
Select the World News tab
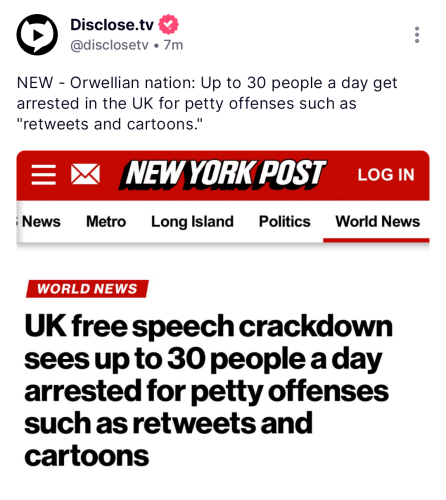click(x=377, y=222)
